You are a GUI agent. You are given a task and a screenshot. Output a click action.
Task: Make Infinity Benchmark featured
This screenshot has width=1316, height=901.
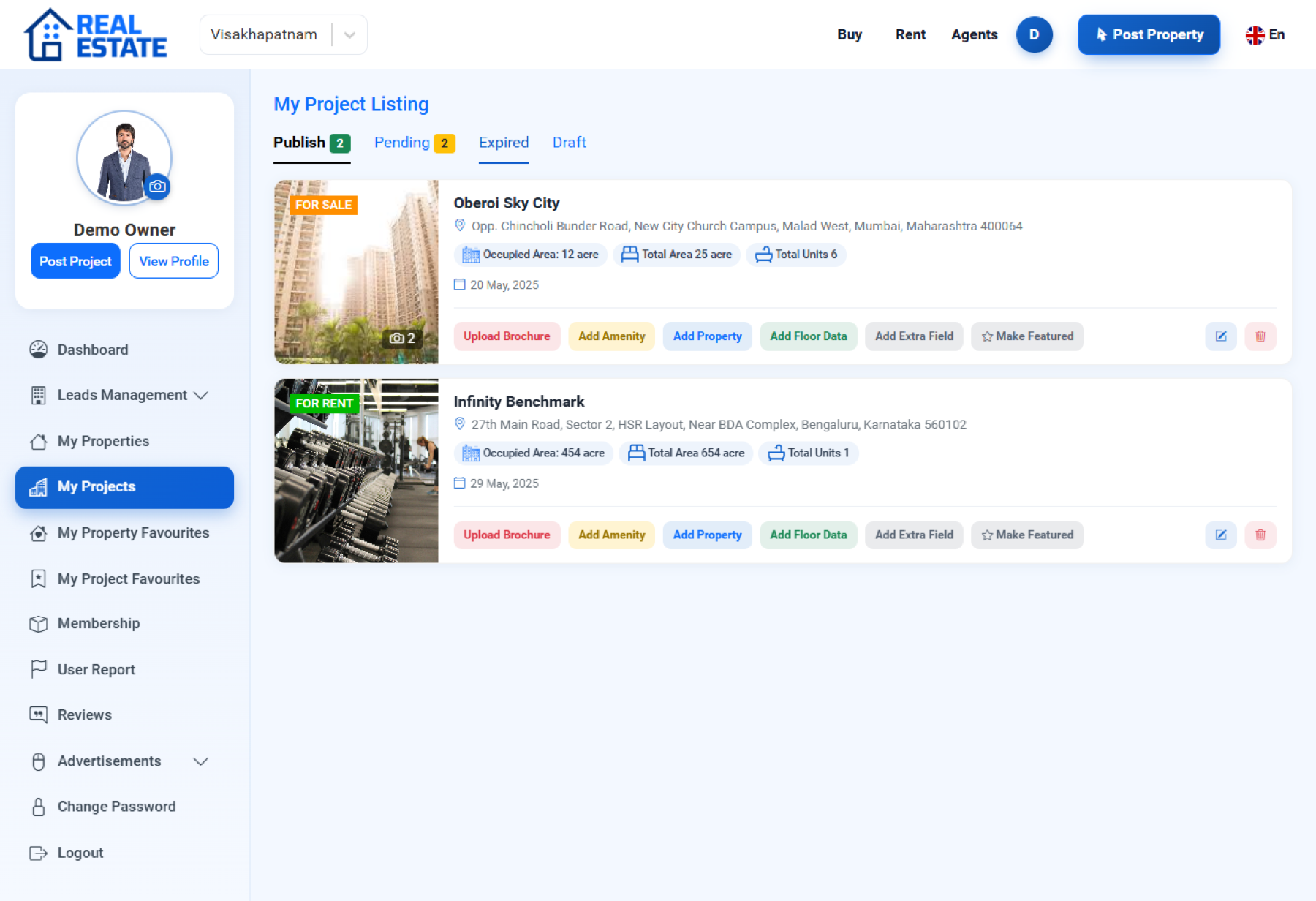[1026, 535]
